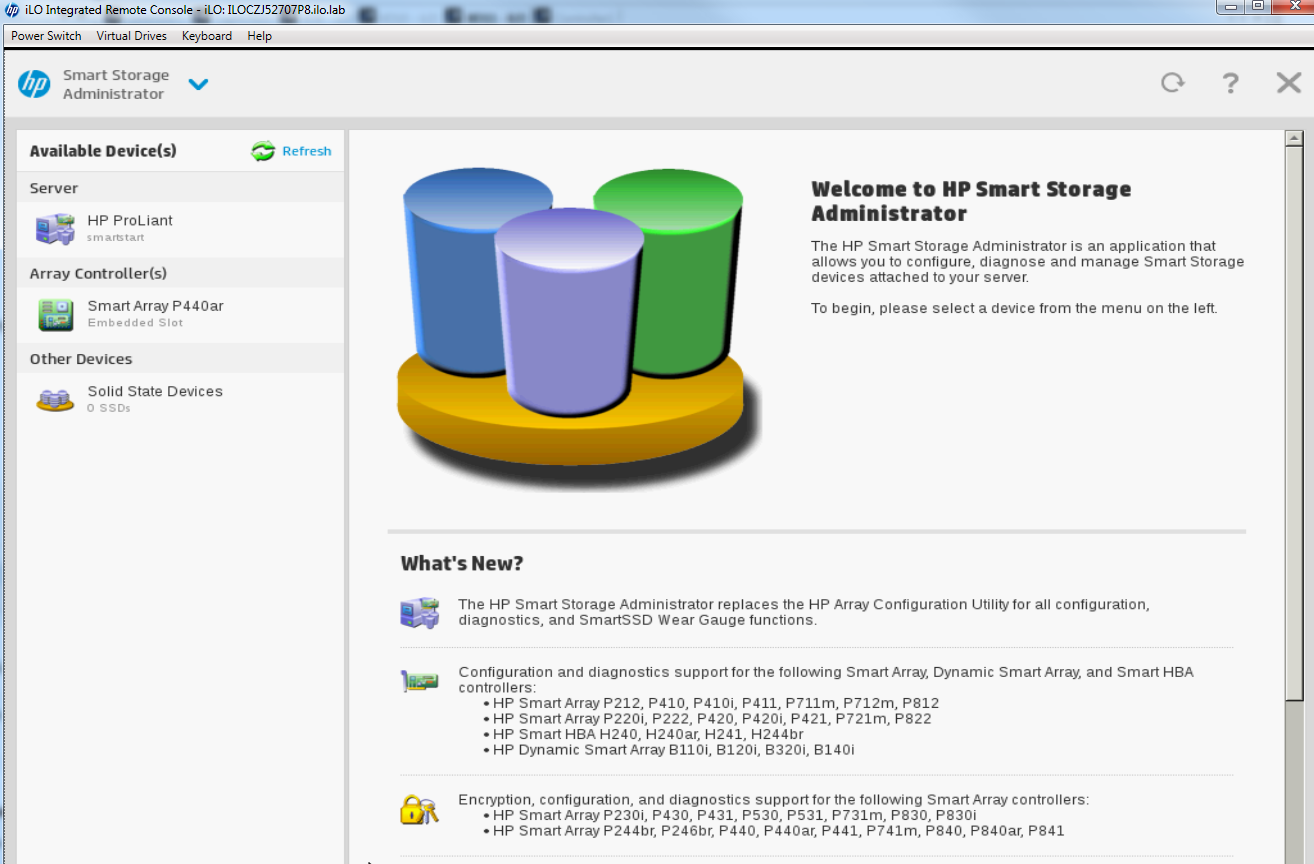The width and height of the screenshot is (1314, 864).
Task: Expand the Smart Storage Administrator dropdown arrow
Action: coord(198,84)
